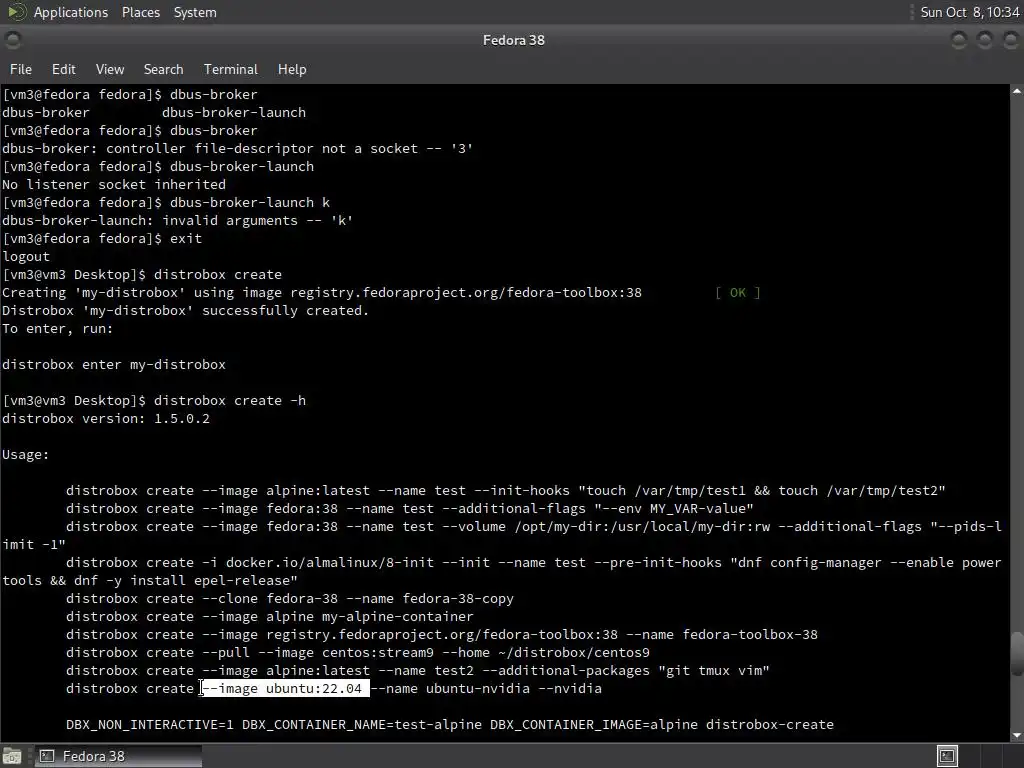The image size is (1024, 768).
Task: Click the 'Usage:' line
Action: click(25, 455)
